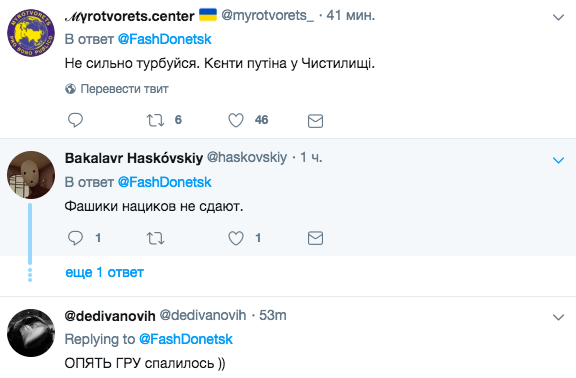576x378 pixels.
Task: Send myrotvorets tweet via direct message
Action: (315, 121)
